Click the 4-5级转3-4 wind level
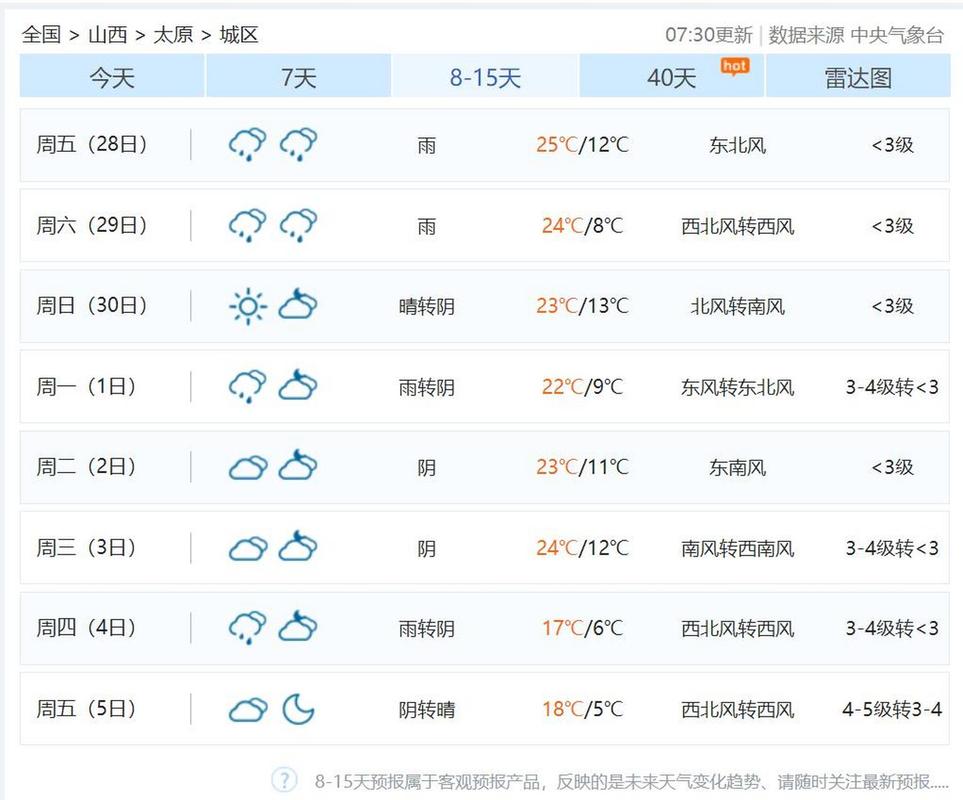The height and width of the screenshot is (800, 963). click(892, 710)
